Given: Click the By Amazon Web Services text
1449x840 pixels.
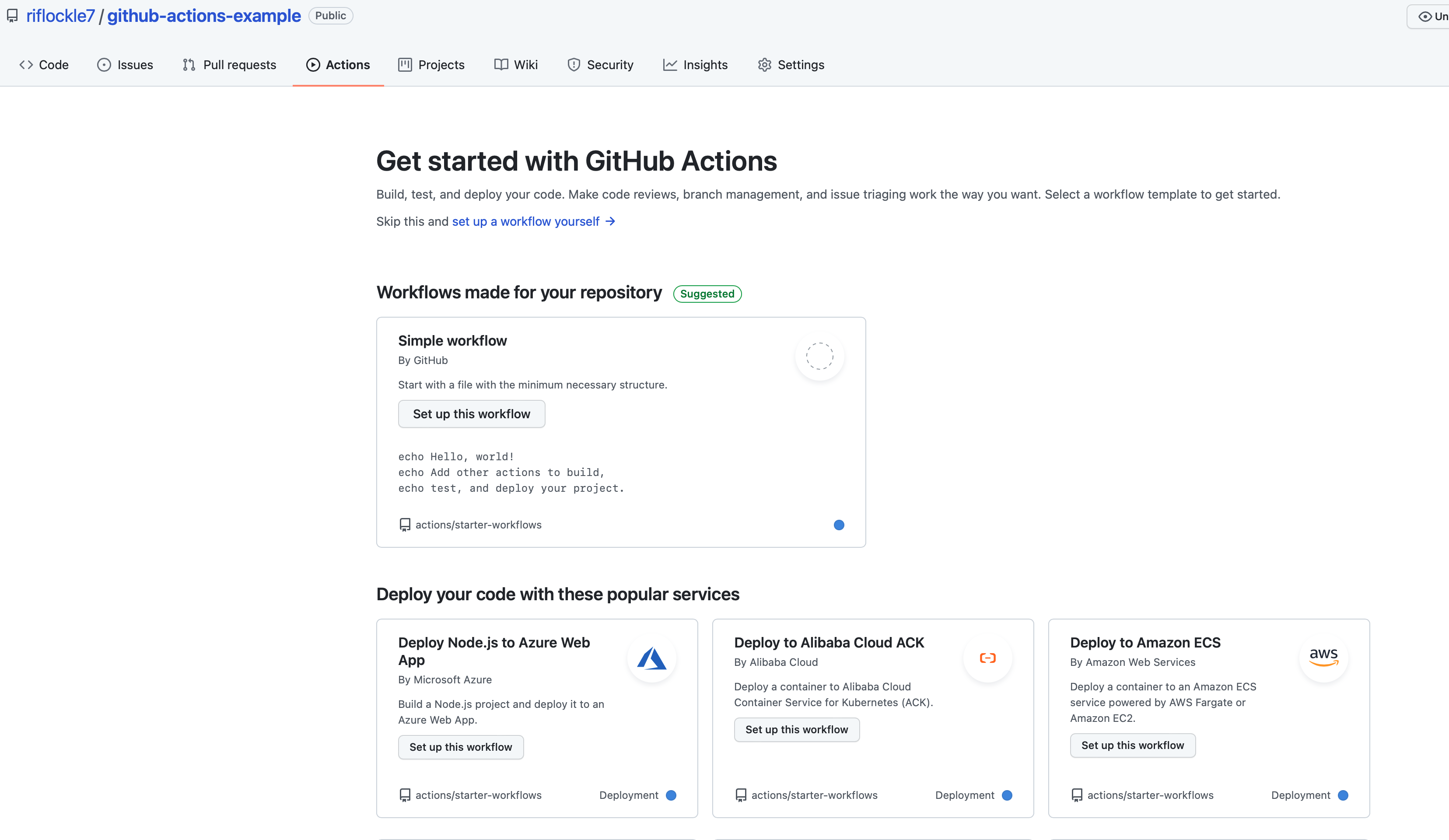Looking at the screenshot, I should (1132, 662).
